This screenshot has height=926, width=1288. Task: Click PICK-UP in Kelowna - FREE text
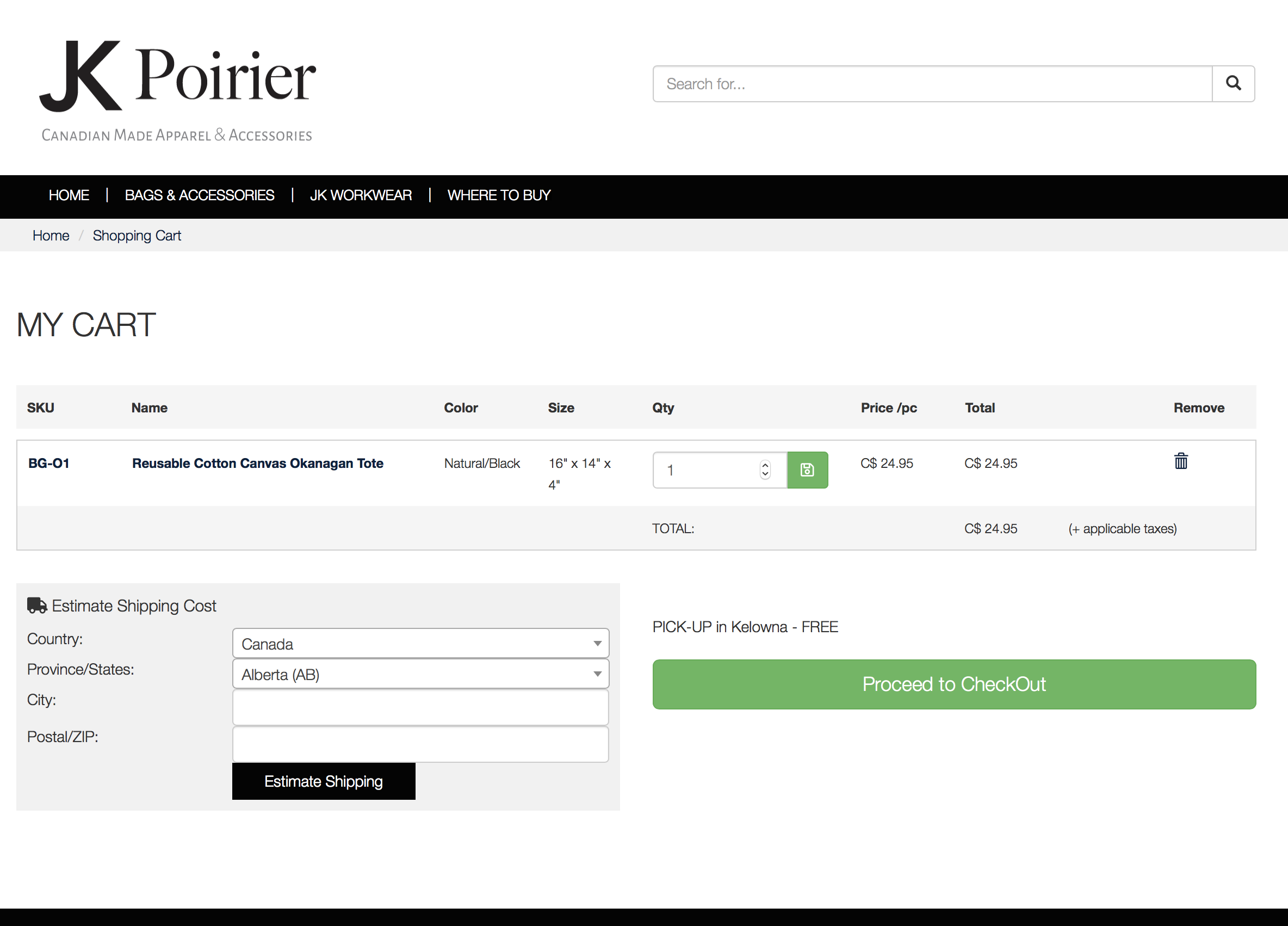[x=745, y=627]
